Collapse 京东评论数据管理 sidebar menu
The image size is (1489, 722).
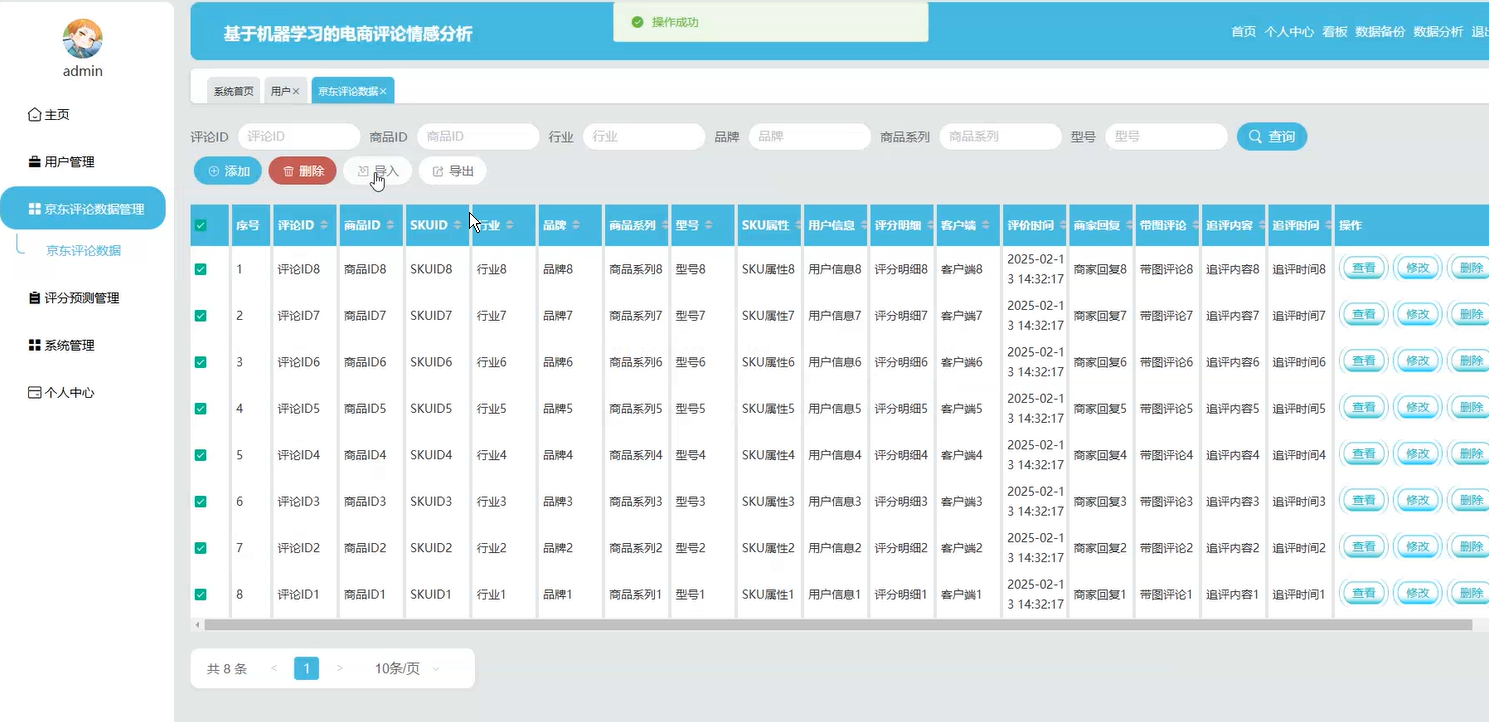pos(83,209)
